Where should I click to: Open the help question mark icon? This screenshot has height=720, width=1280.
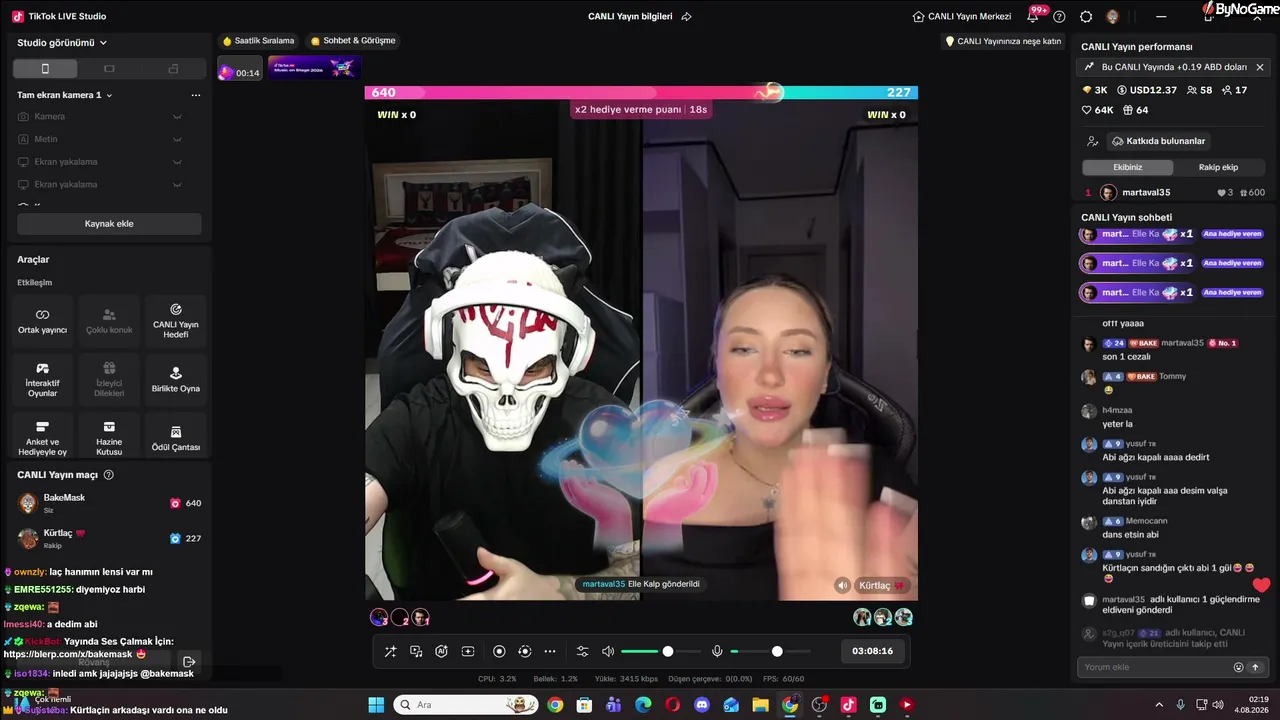pos(1059,16)
